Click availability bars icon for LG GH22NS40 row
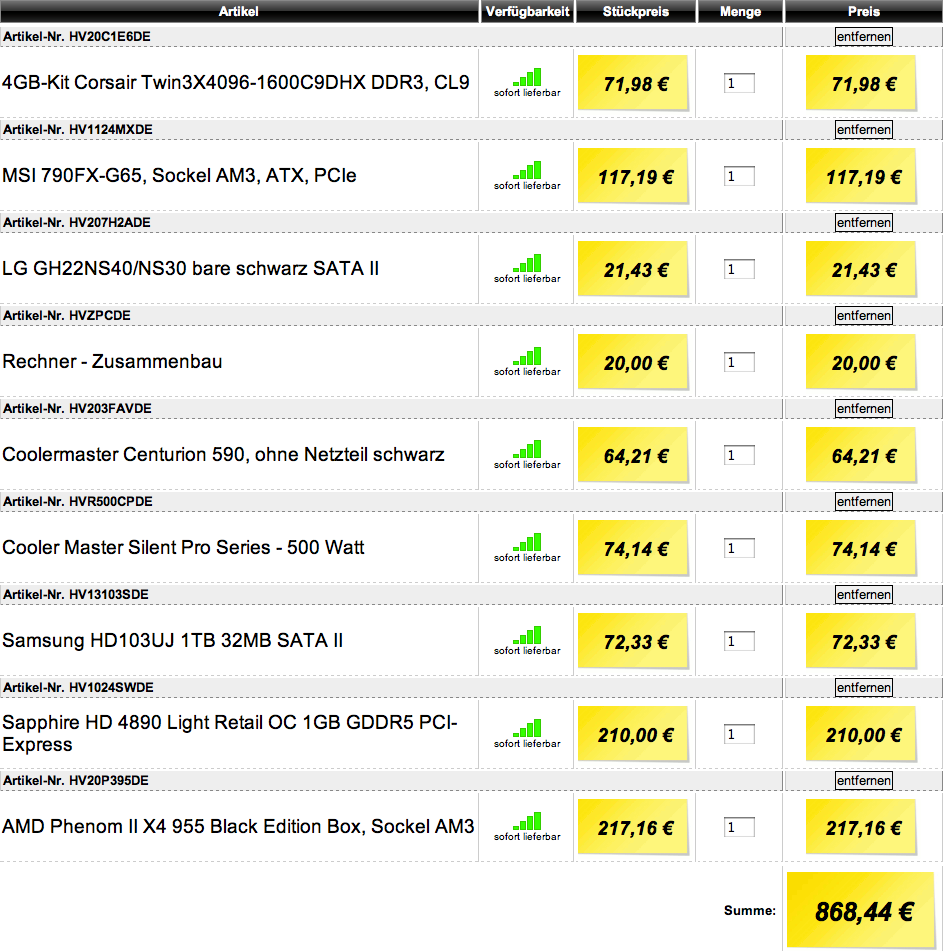Image resolution: width=945 pixels, height=951 pixels. point(527,263)
